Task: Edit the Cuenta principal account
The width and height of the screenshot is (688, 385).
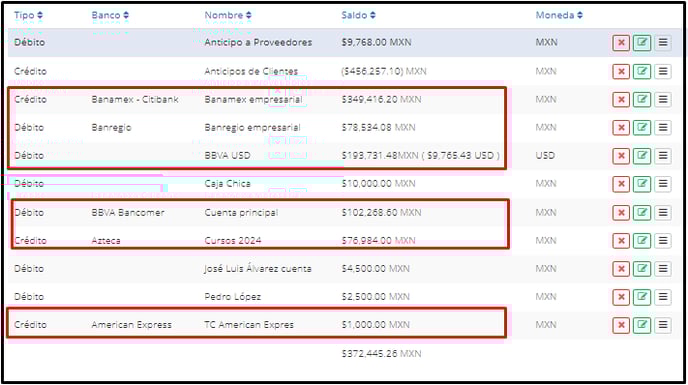Action: (641, 213)
